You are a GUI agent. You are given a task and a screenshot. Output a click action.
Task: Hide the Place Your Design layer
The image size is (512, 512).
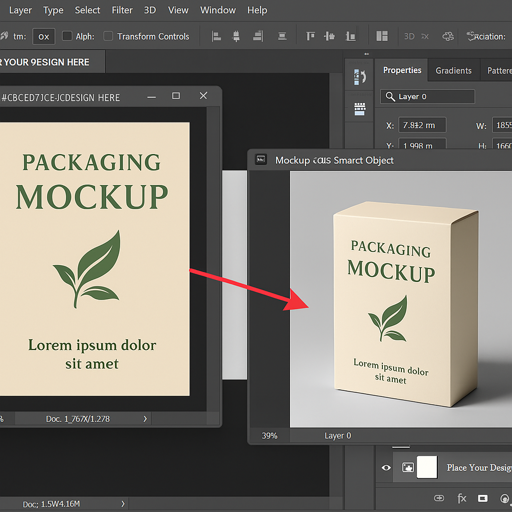coord(386,468)
